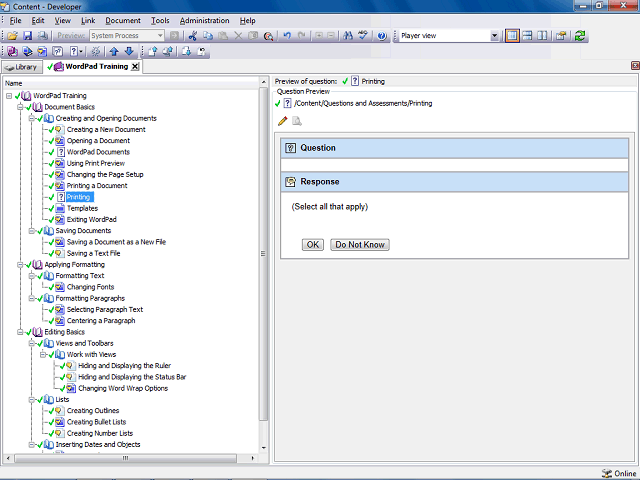Click the Spell check ABC icon
This screenshot has height=480, width=640.
363,36
